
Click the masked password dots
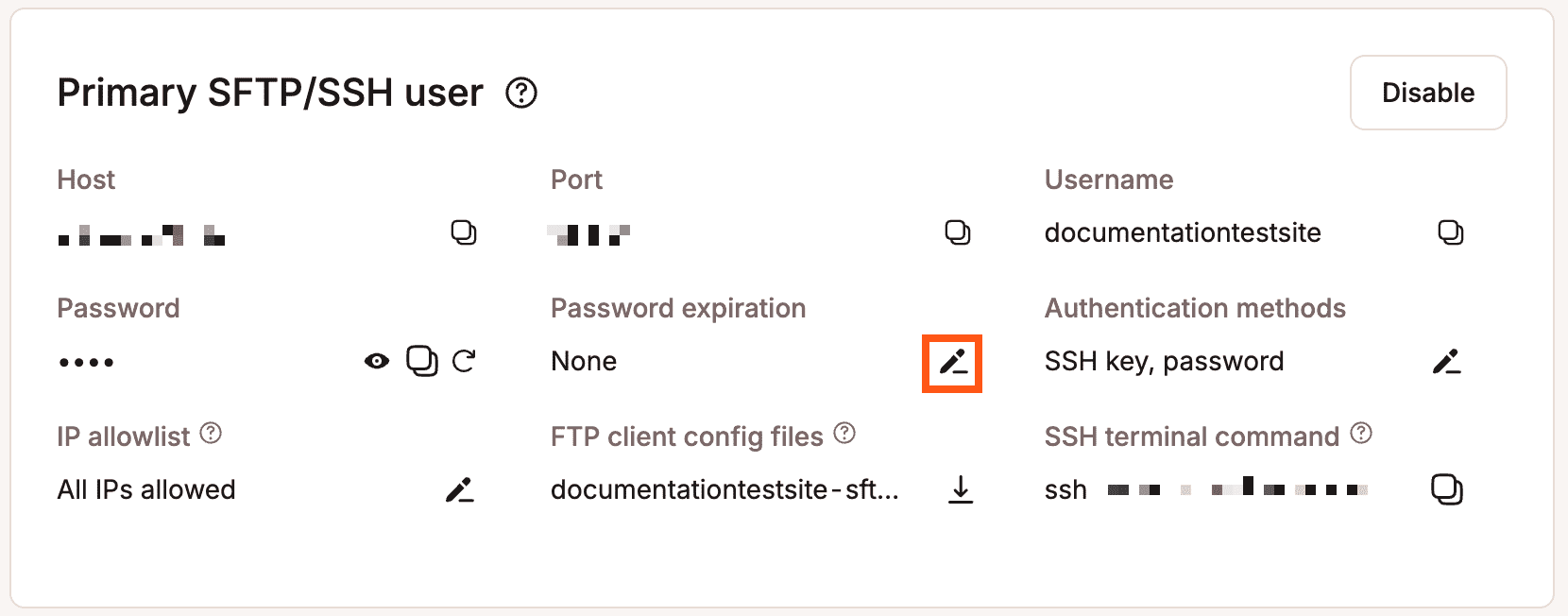(86, 362)
